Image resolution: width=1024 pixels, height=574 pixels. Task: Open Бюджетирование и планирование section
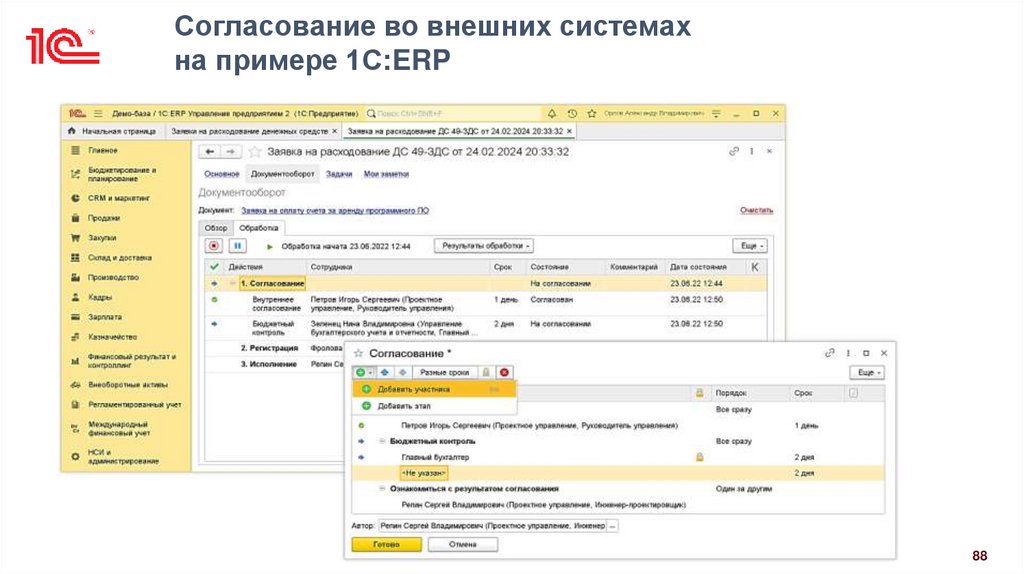pyautogui.click(x=122, y=174)
